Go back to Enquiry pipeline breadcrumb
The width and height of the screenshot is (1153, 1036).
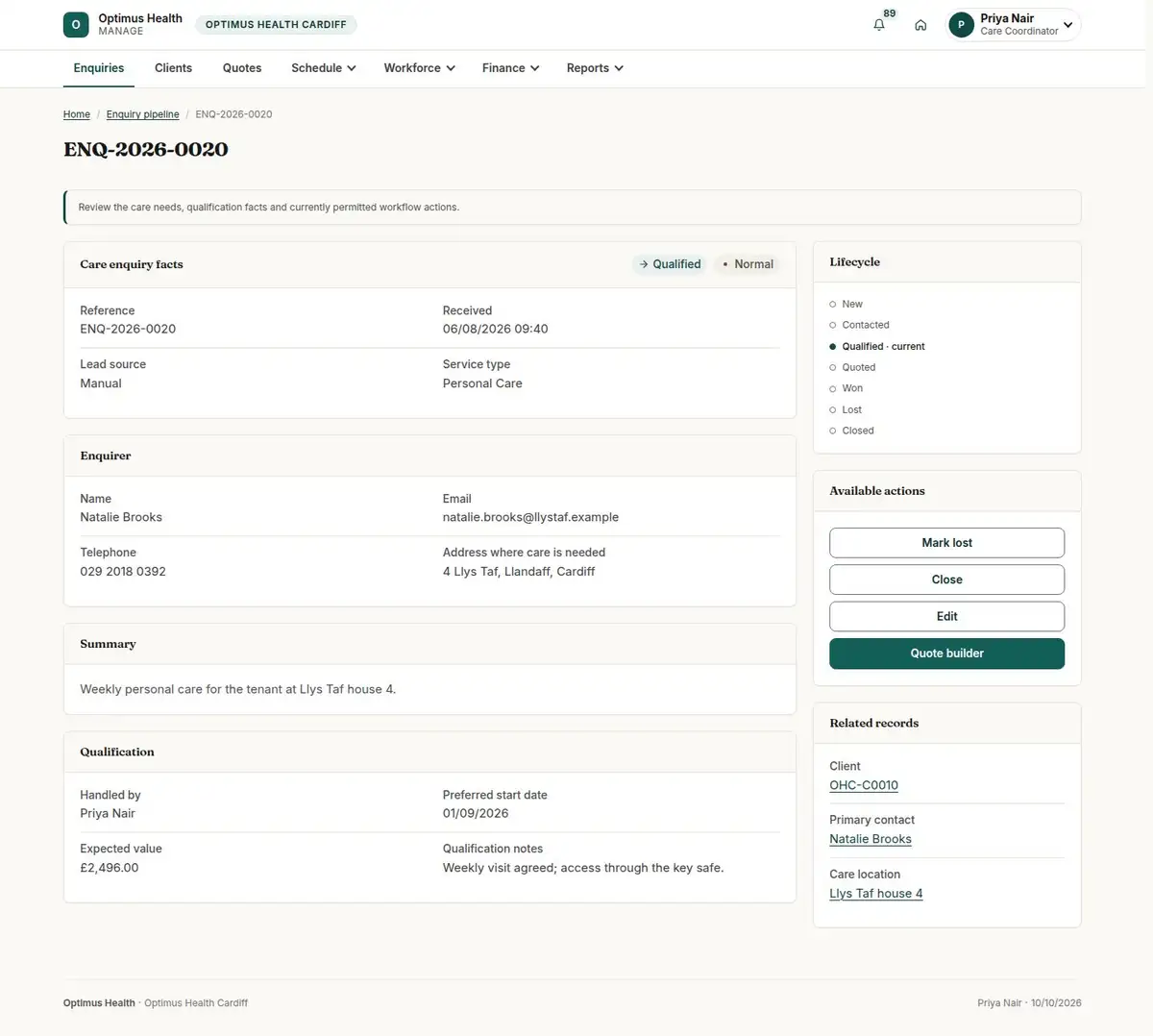[142, 114]
